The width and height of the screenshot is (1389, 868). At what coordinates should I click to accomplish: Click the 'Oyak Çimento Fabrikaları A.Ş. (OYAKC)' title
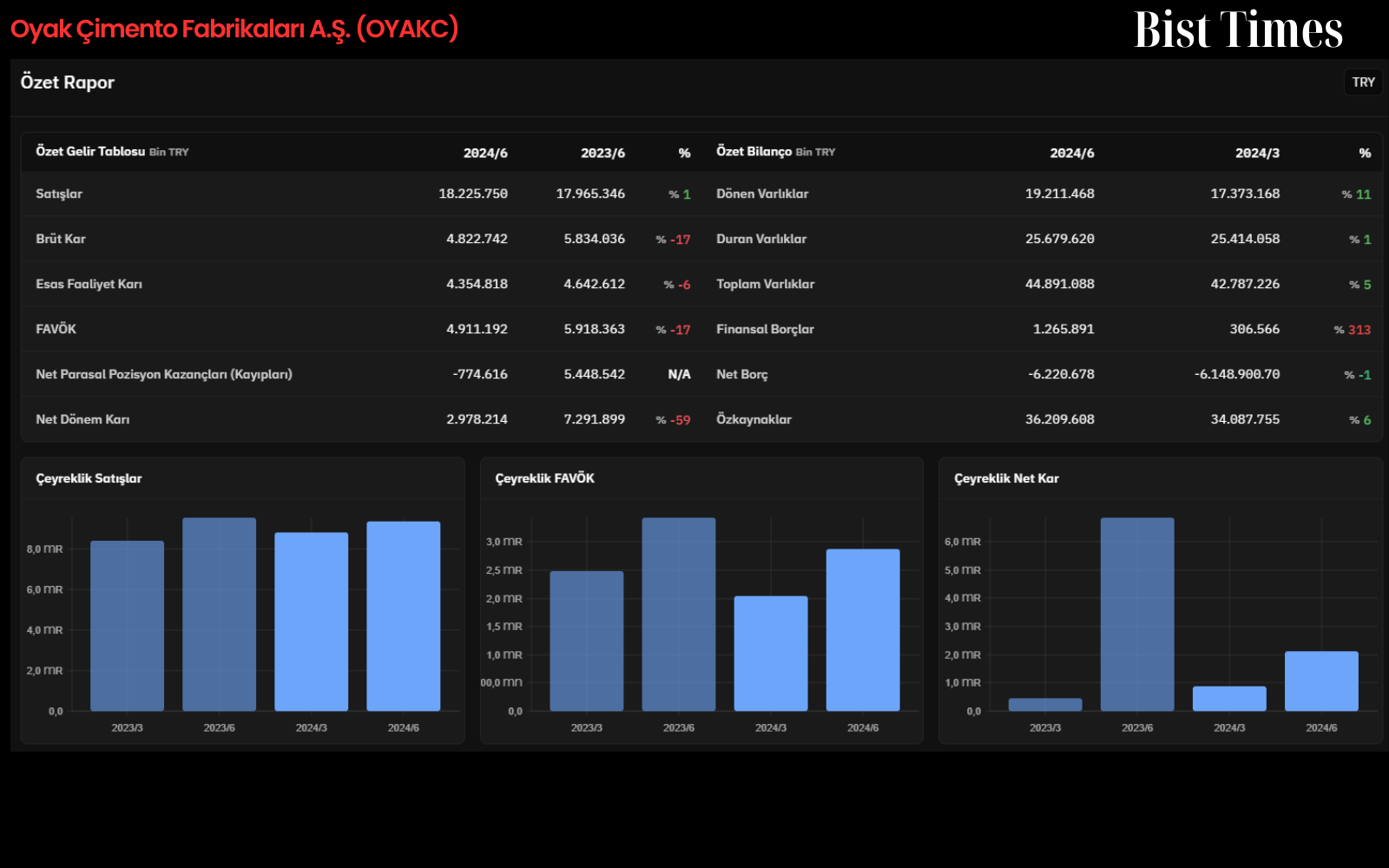(x=234, y=29)
